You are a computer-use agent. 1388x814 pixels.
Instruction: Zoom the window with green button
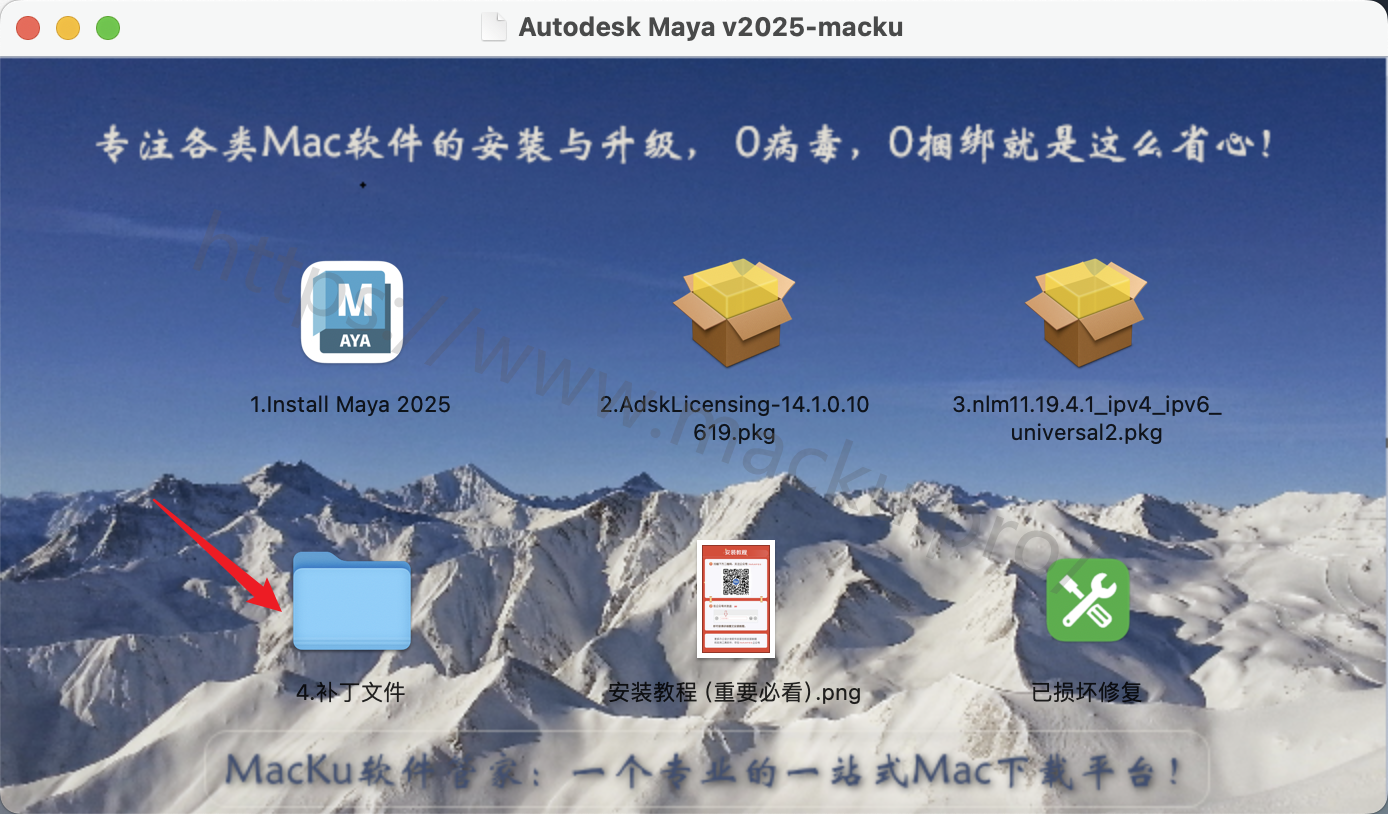108,28
